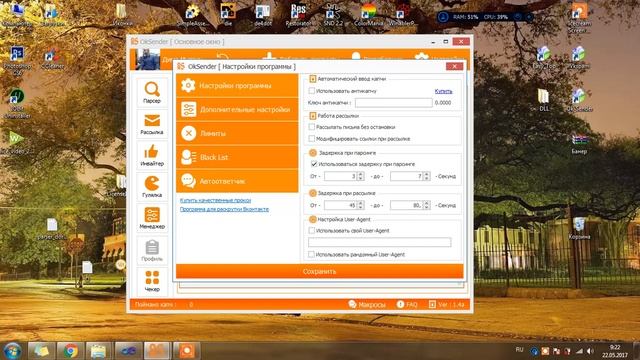This screenshot has height=360, width=640.
Task: Open the Профиль clipboard tool
Action: pos(152,250)
